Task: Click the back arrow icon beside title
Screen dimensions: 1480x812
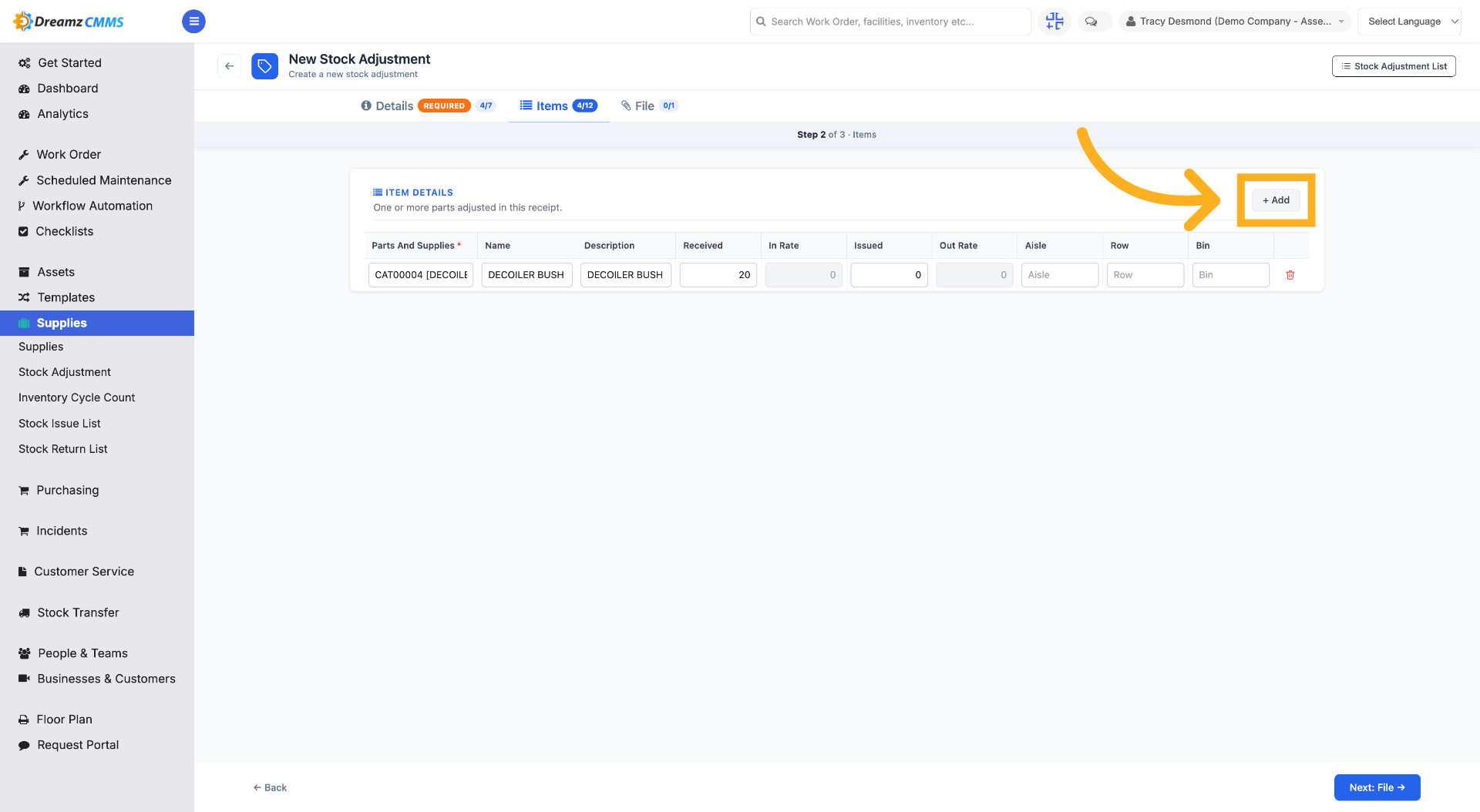Action: click(x=229, y=66)
